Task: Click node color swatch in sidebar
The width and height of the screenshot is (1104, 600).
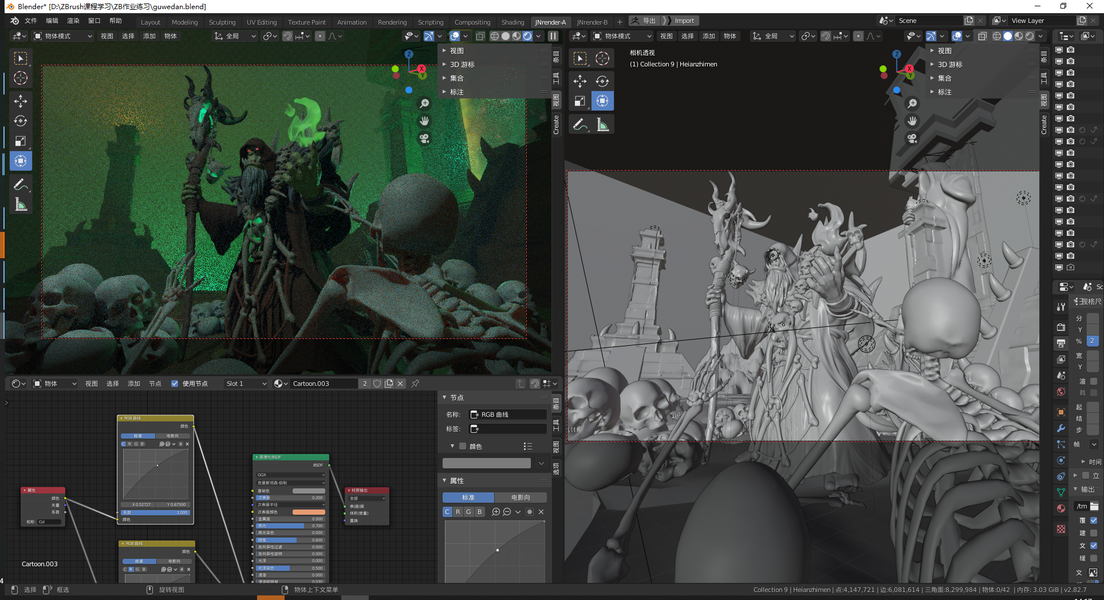Action: pyautogui.click(x=487, y=463)
